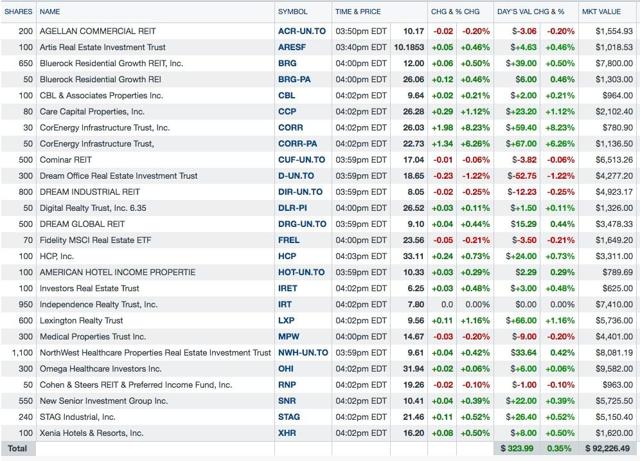Open the OHI symbol link
The width and height of the screenshot is (640, 461).
tap(286, 369)
